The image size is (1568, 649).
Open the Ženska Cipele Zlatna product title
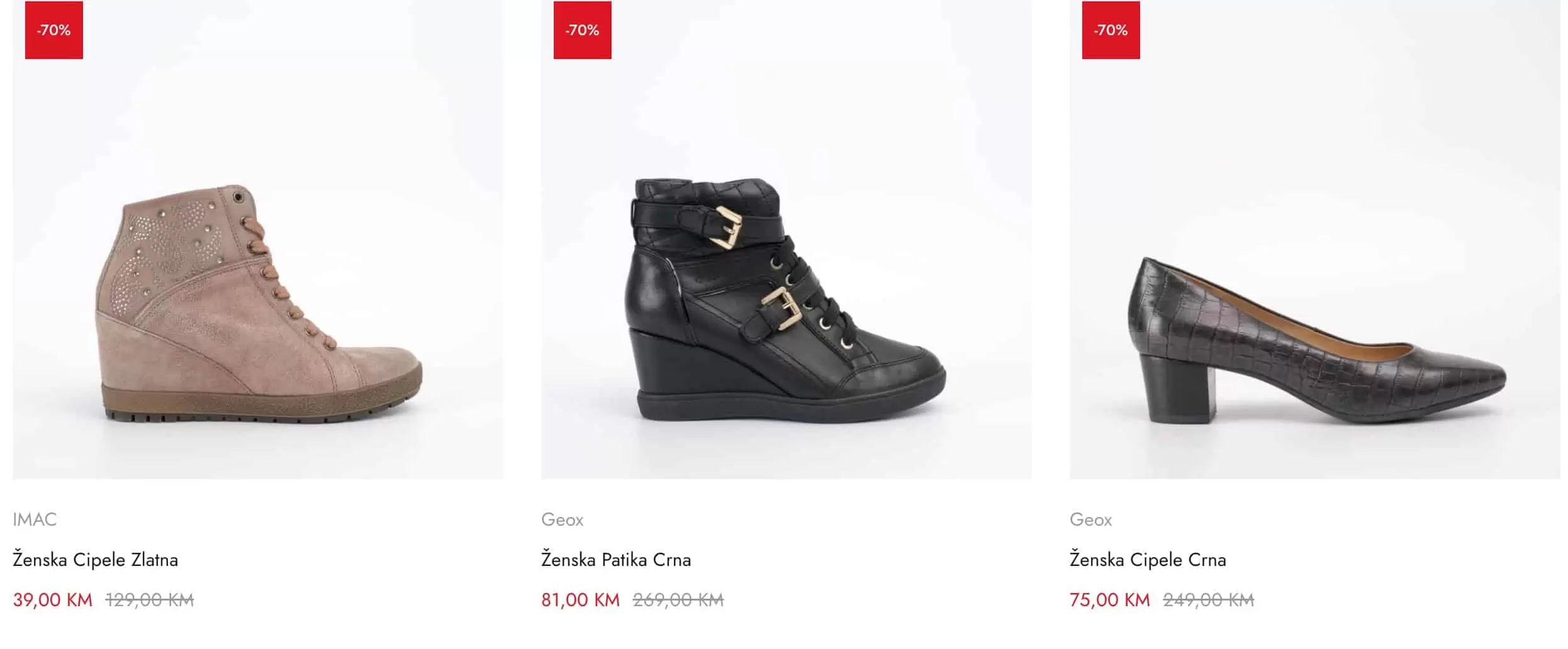pyautogui.click(x=95, y=560)
